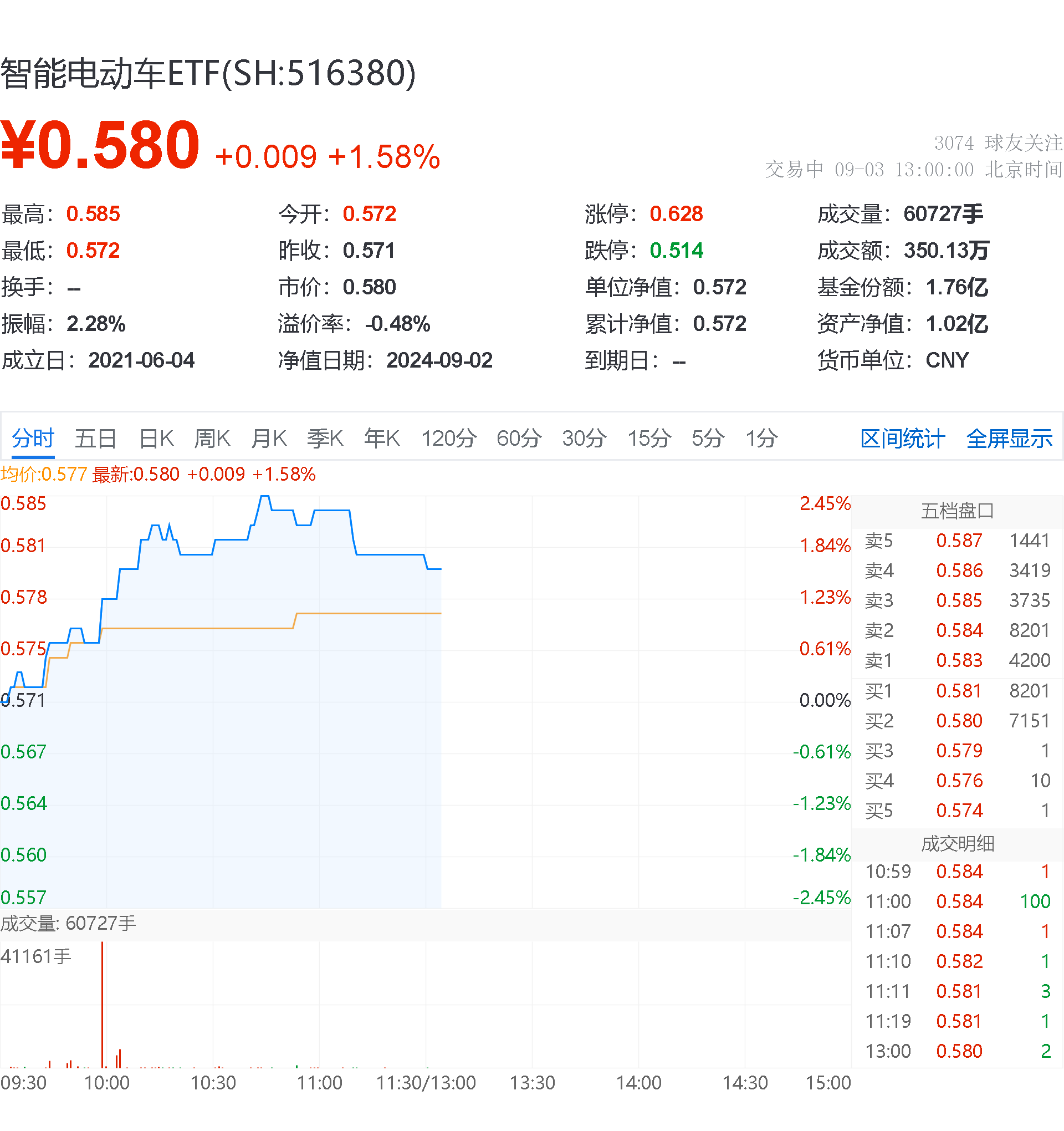
Task: Click the 区间统计 link
Action: click(x=903, y=439)
